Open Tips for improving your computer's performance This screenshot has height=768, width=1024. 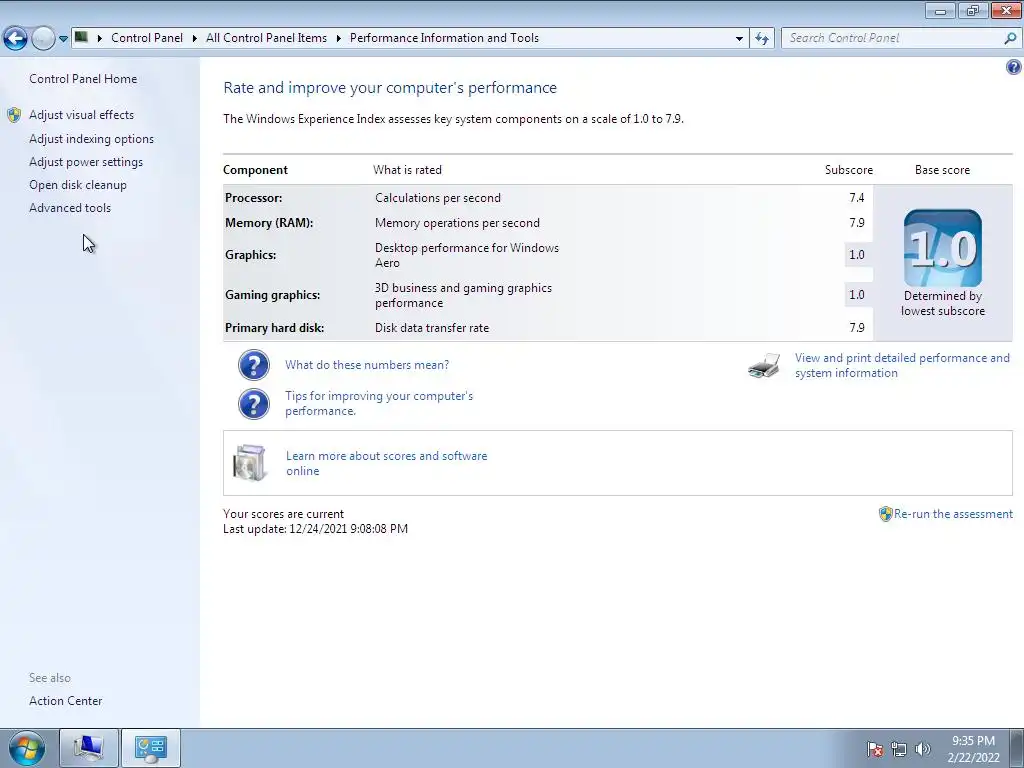pos(379,404)
